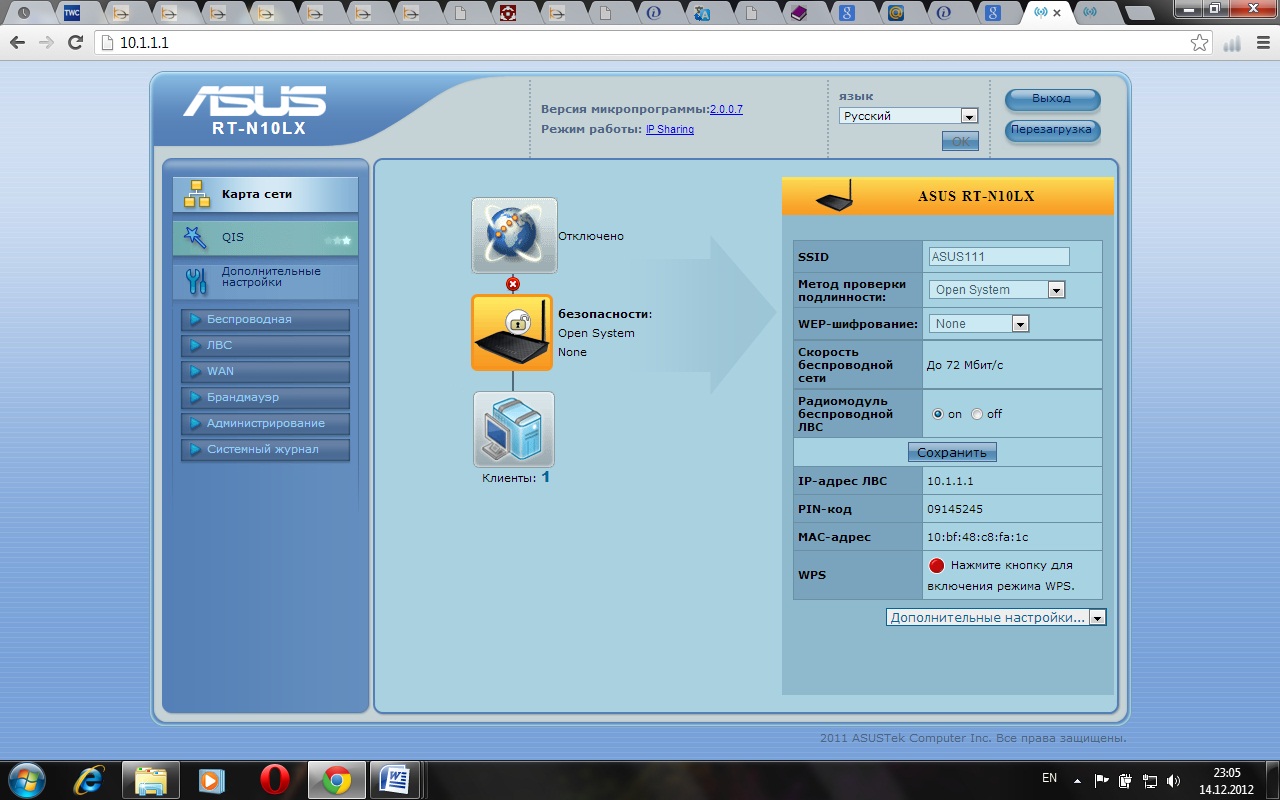Open the QIS quick setup item
Screen dimensions: 1280x800
(265, 238)
